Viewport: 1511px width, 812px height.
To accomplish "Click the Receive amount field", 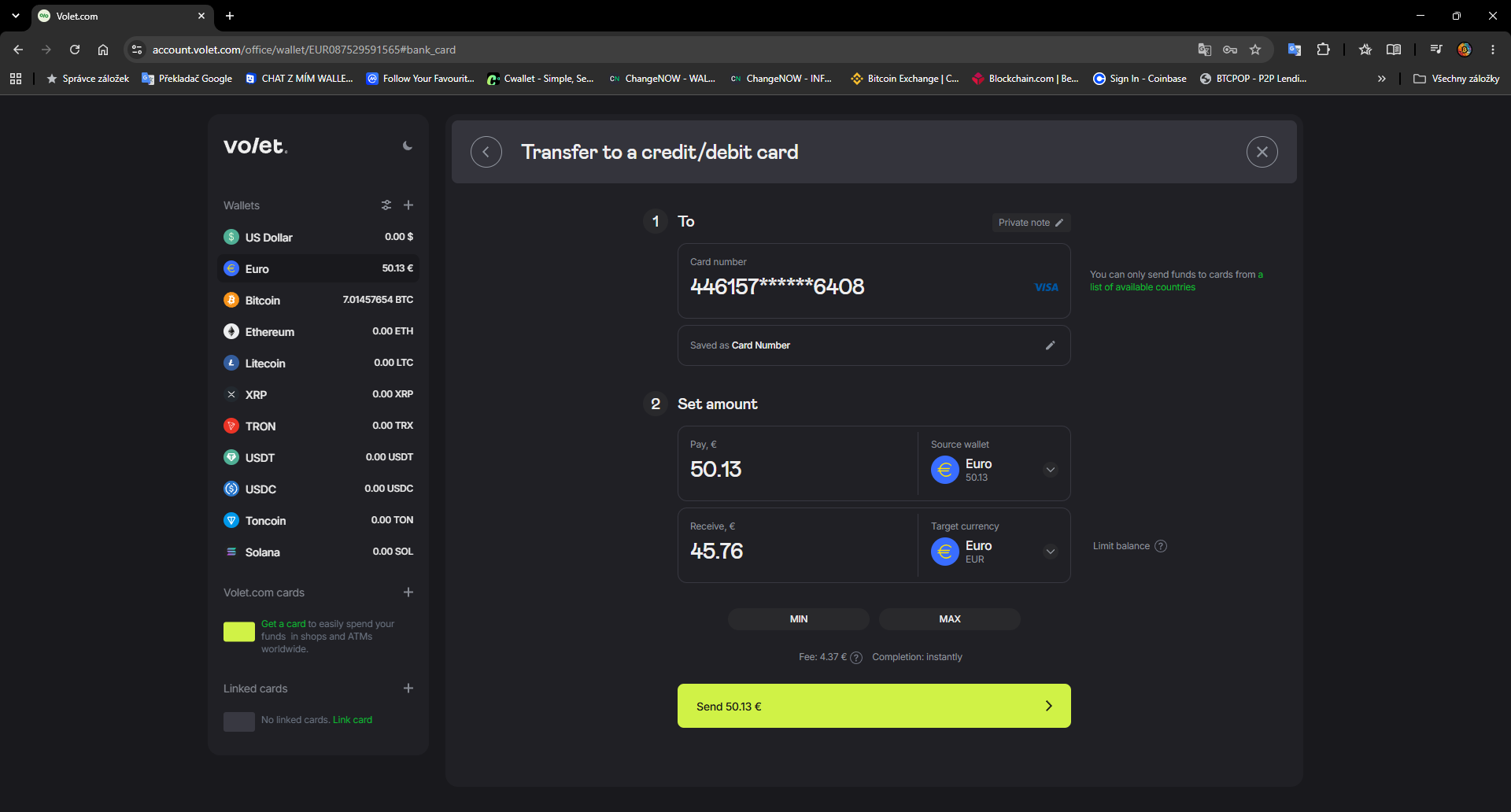I will click(798, 545).
